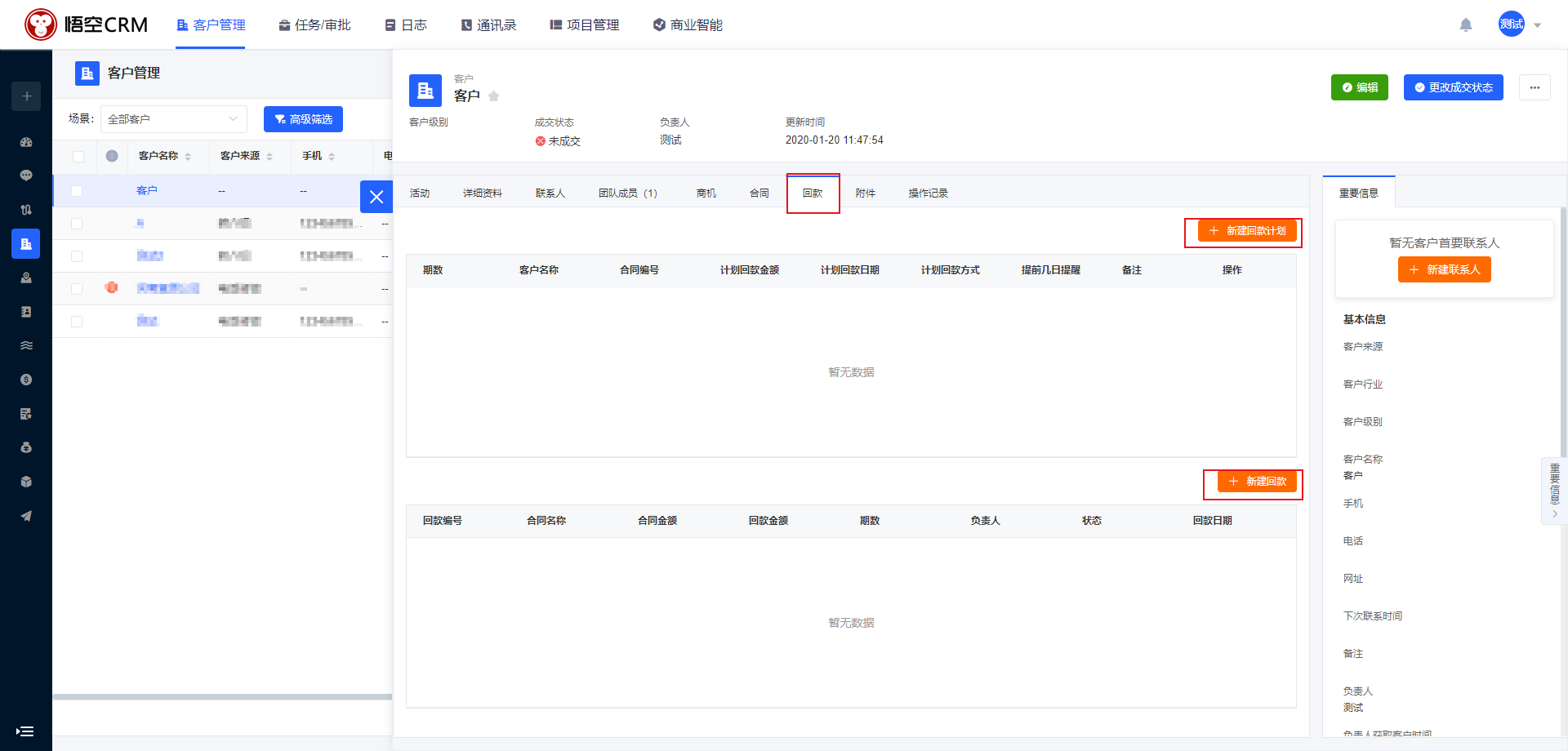
Task: Toggle the select-all checkbox in table header
Action: coord(78,157)
